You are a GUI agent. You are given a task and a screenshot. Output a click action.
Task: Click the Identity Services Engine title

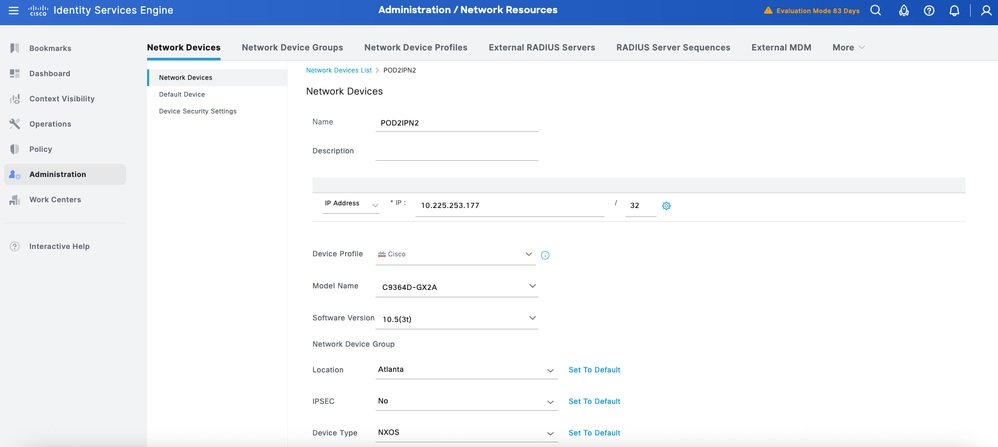click(x=113, y=11)
